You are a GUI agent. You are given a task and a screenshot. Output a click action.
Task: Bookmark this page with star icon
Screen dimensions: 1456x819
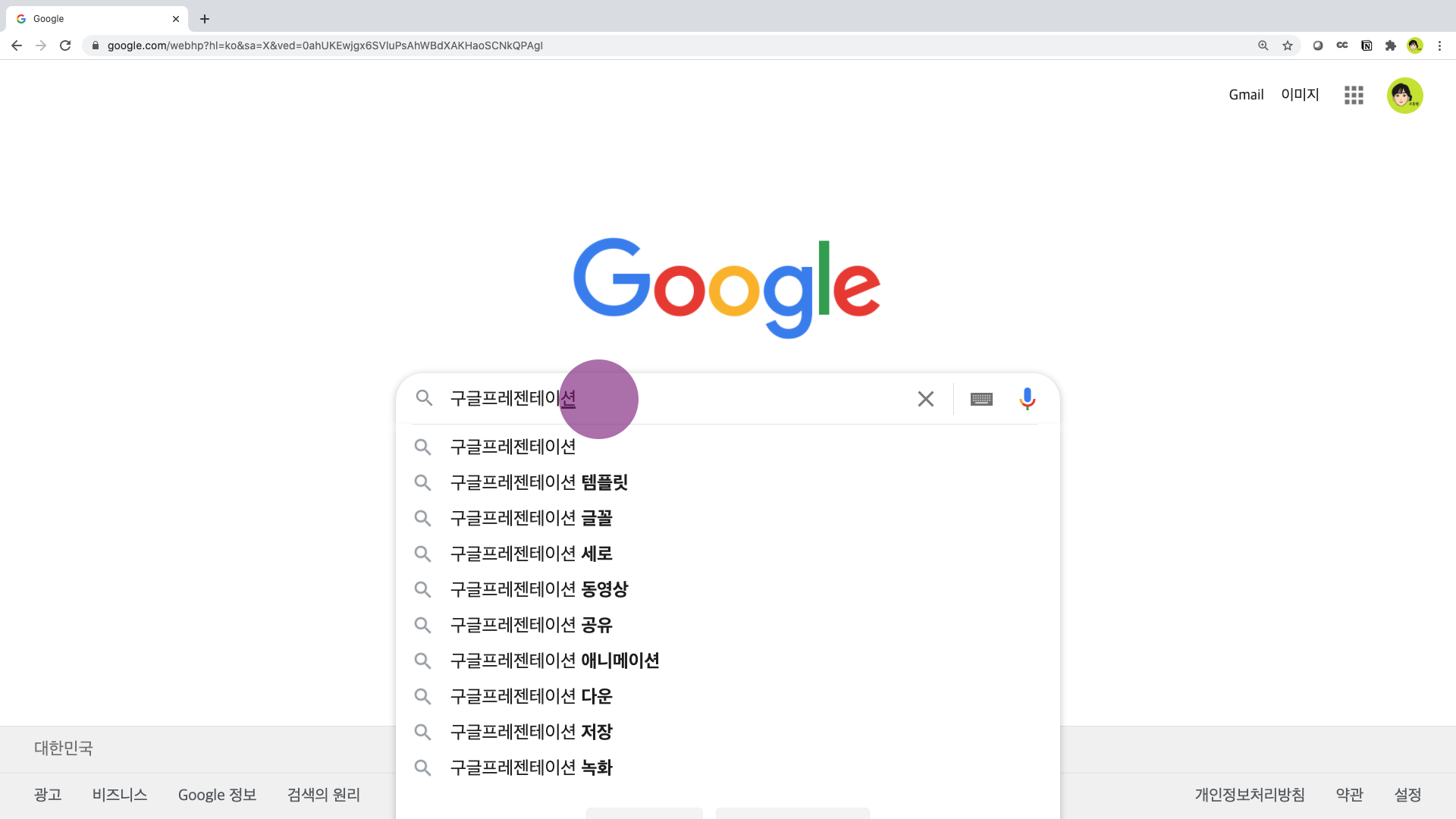click(x=1288, y=45)
